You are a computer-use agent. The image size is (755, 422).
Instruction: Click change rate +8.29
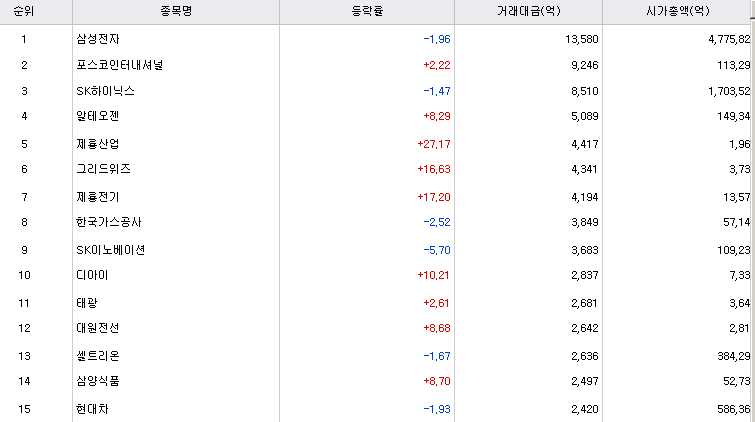pyautogui.click(x=437, y=116)
